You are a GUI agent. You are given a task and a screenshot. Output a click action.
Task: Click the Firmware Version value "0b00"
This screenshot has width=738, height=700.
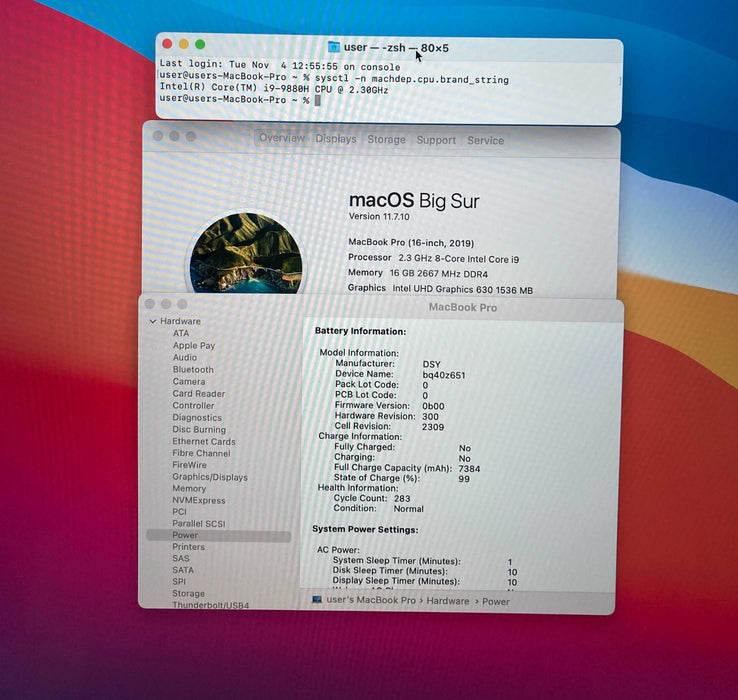pos(433,406)
